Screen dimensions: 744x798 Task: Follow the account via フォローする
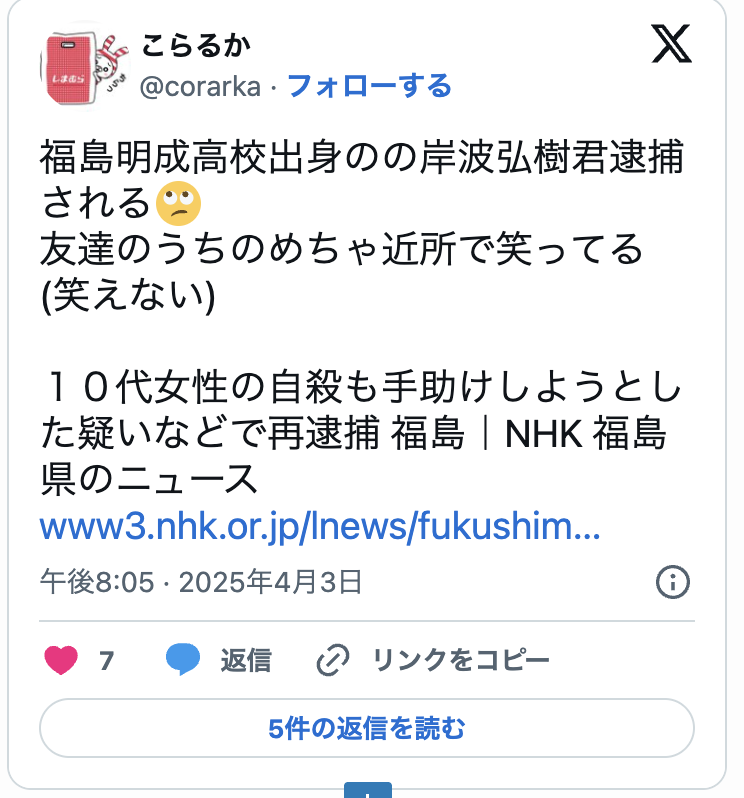[369, 86]
